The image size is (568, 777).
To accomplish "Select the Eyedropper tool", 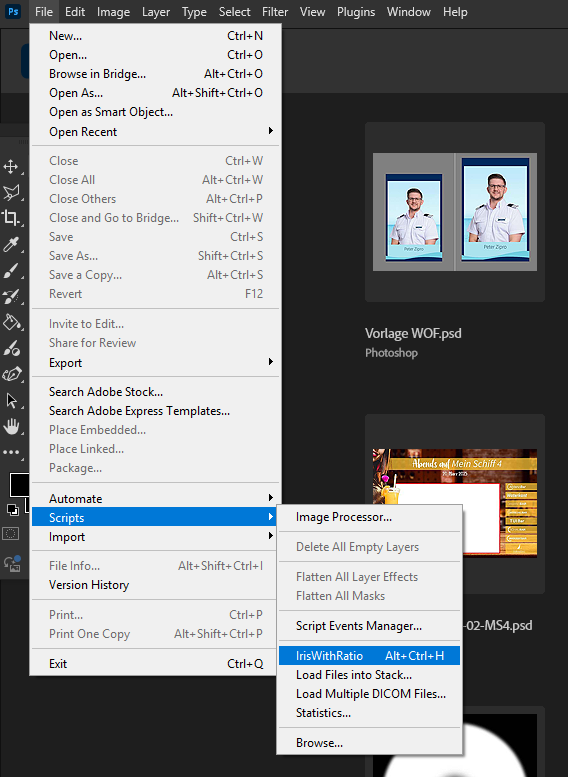I will coord(11,244).
